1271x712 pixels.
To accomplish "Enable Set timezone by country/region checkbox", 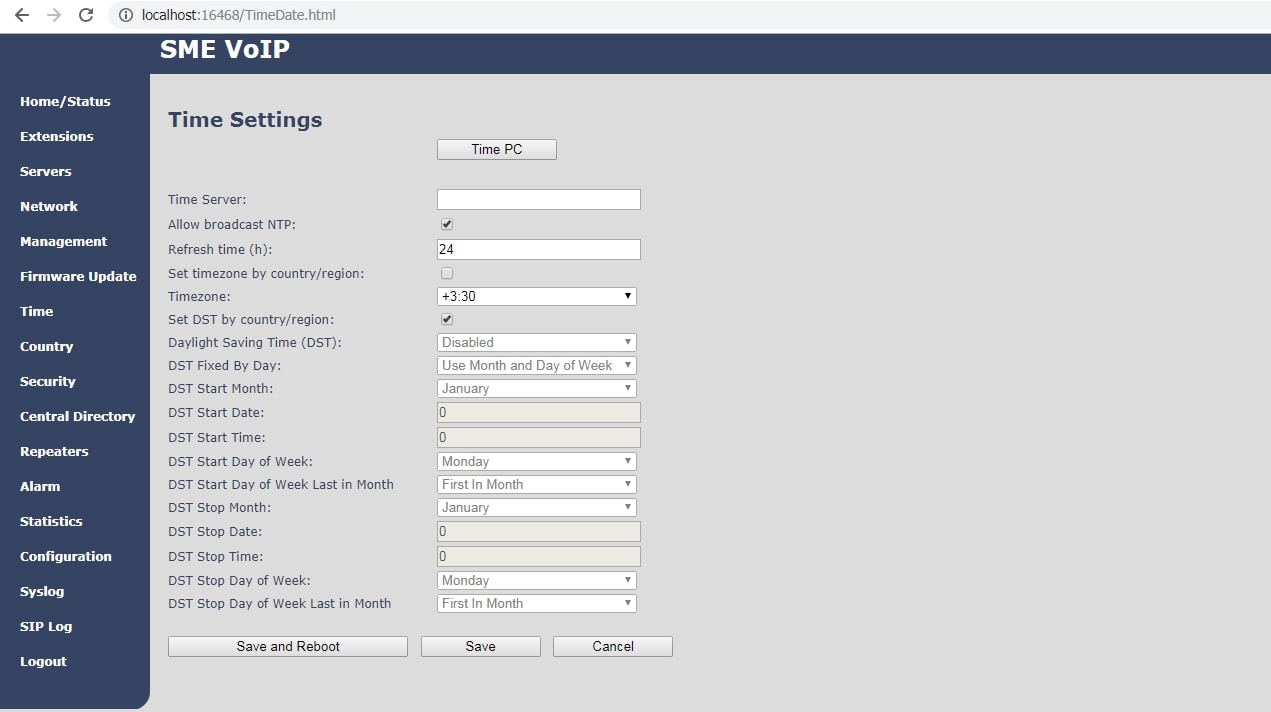I will point(447,273).
